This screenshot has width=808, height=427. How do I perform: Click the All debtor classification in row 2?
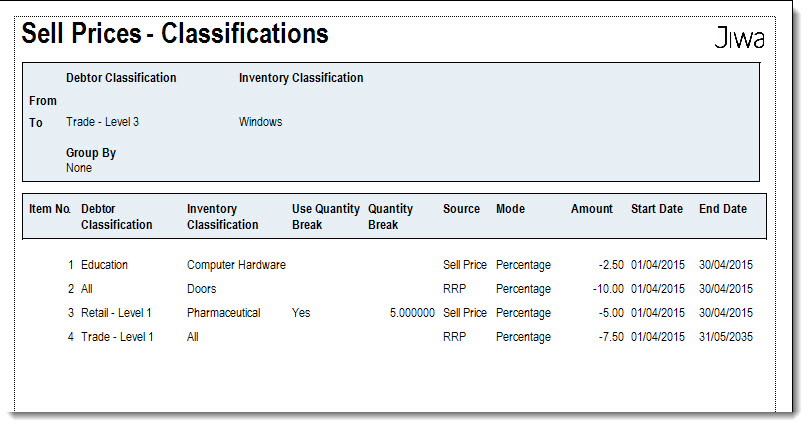(87, 289)
